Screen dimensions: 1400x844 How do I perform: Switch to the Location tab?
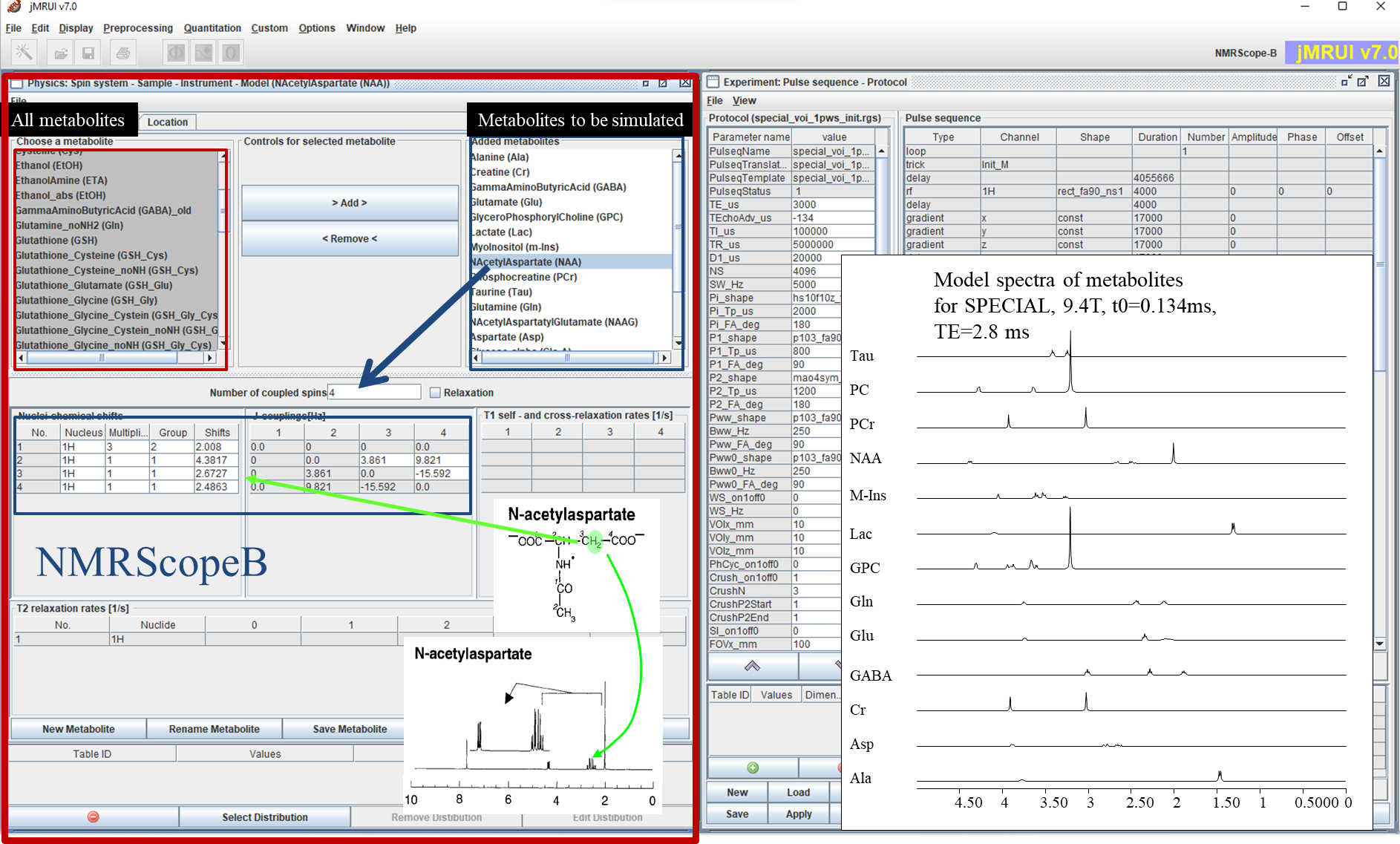pyautogui.click(x=167, y=122)
